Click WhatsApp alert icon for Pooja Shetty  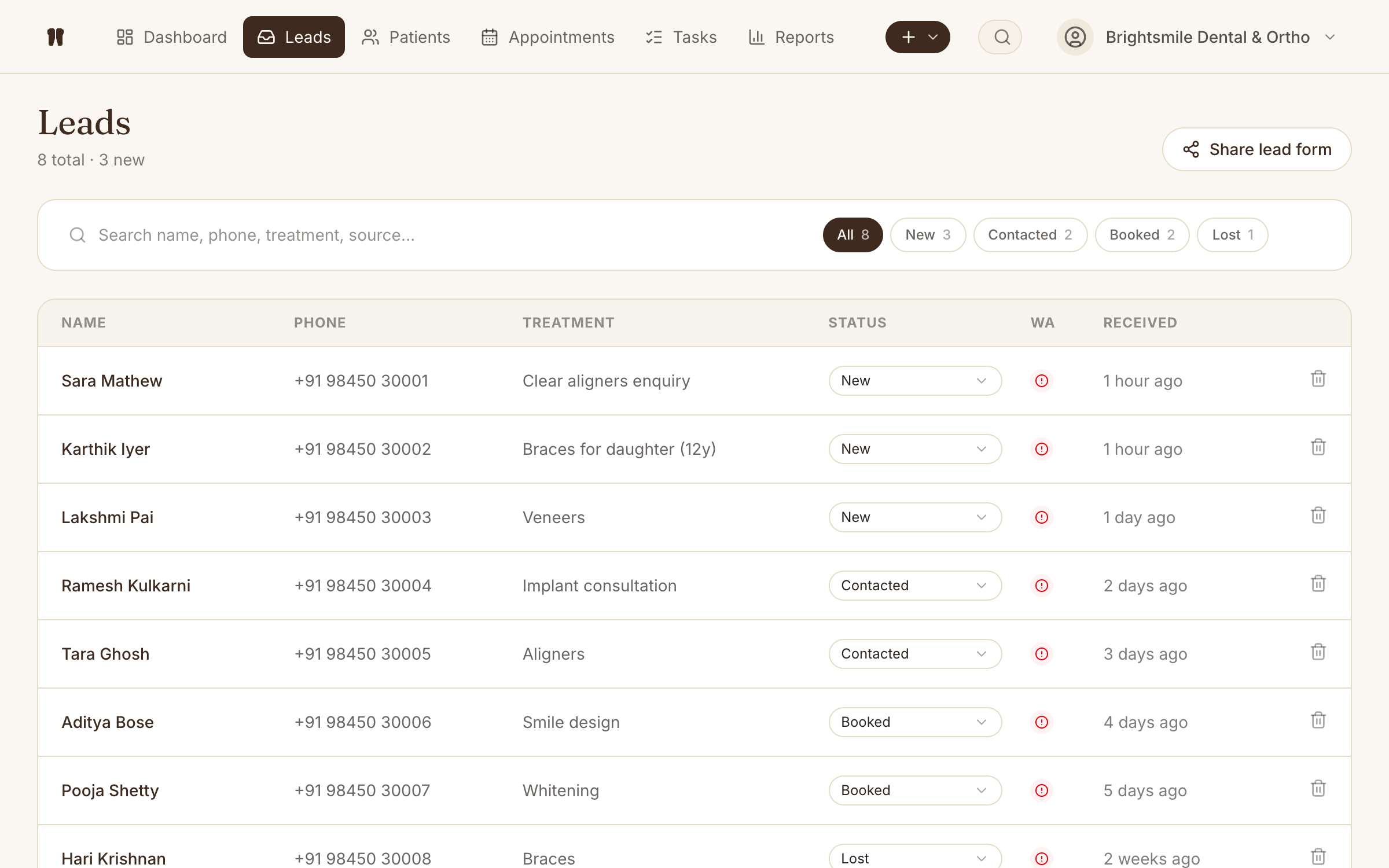pos(1042,790)
